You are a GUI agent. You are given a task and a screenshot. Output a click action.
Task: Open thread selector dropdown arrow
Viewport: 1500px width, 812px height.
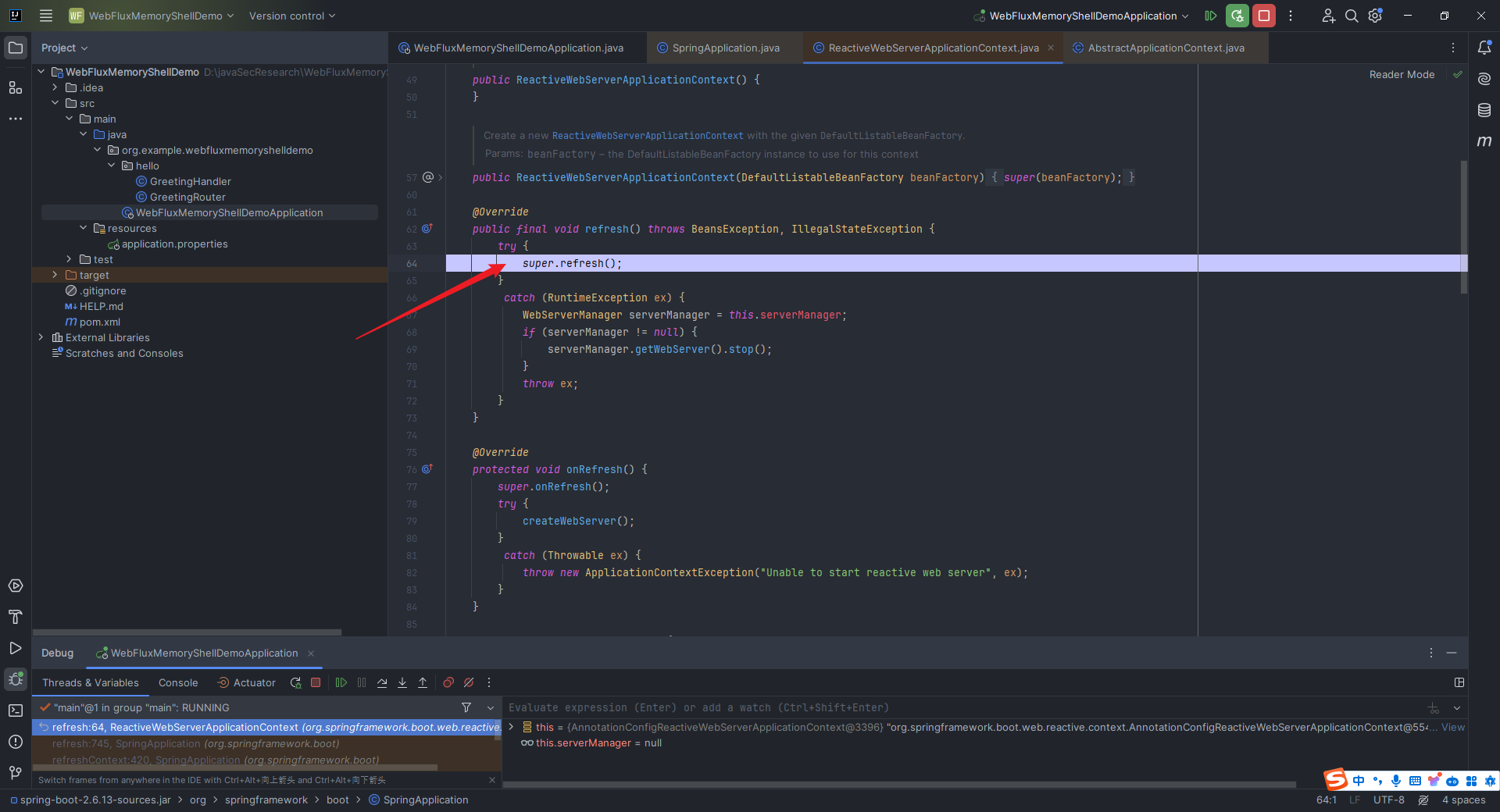[x=491, y=707]
